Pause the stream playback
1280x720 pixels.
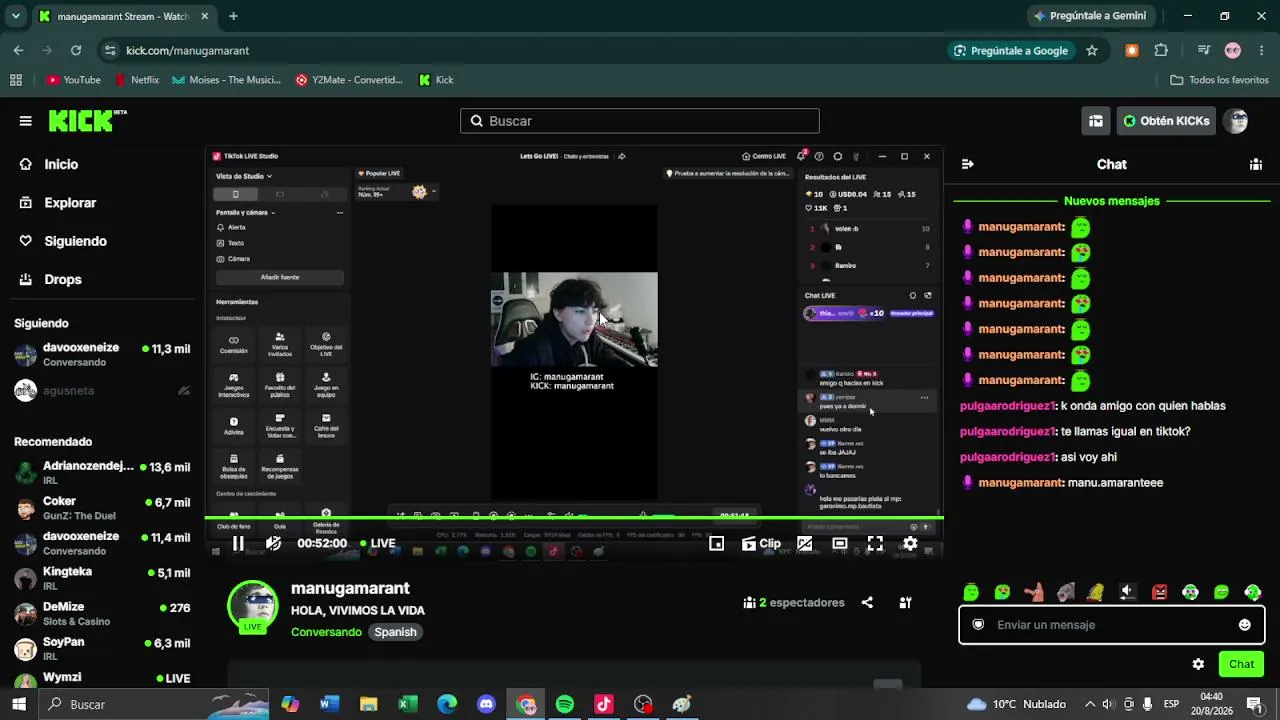coord(238,543)
